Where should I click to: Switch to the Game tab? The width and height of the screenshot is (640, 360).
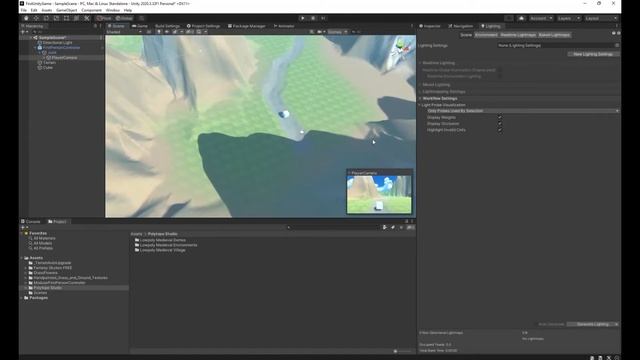click(x=140, y=26)
